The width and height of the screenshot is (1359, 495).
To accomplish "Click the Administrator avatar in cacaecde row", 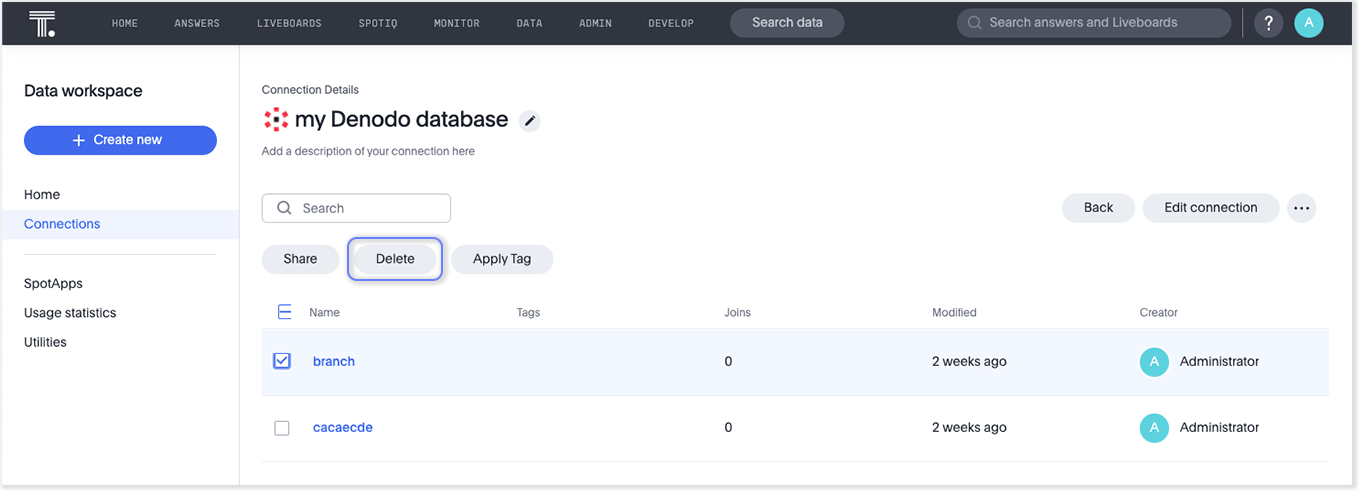I will pyautogui.click(x=1154, y=428).
